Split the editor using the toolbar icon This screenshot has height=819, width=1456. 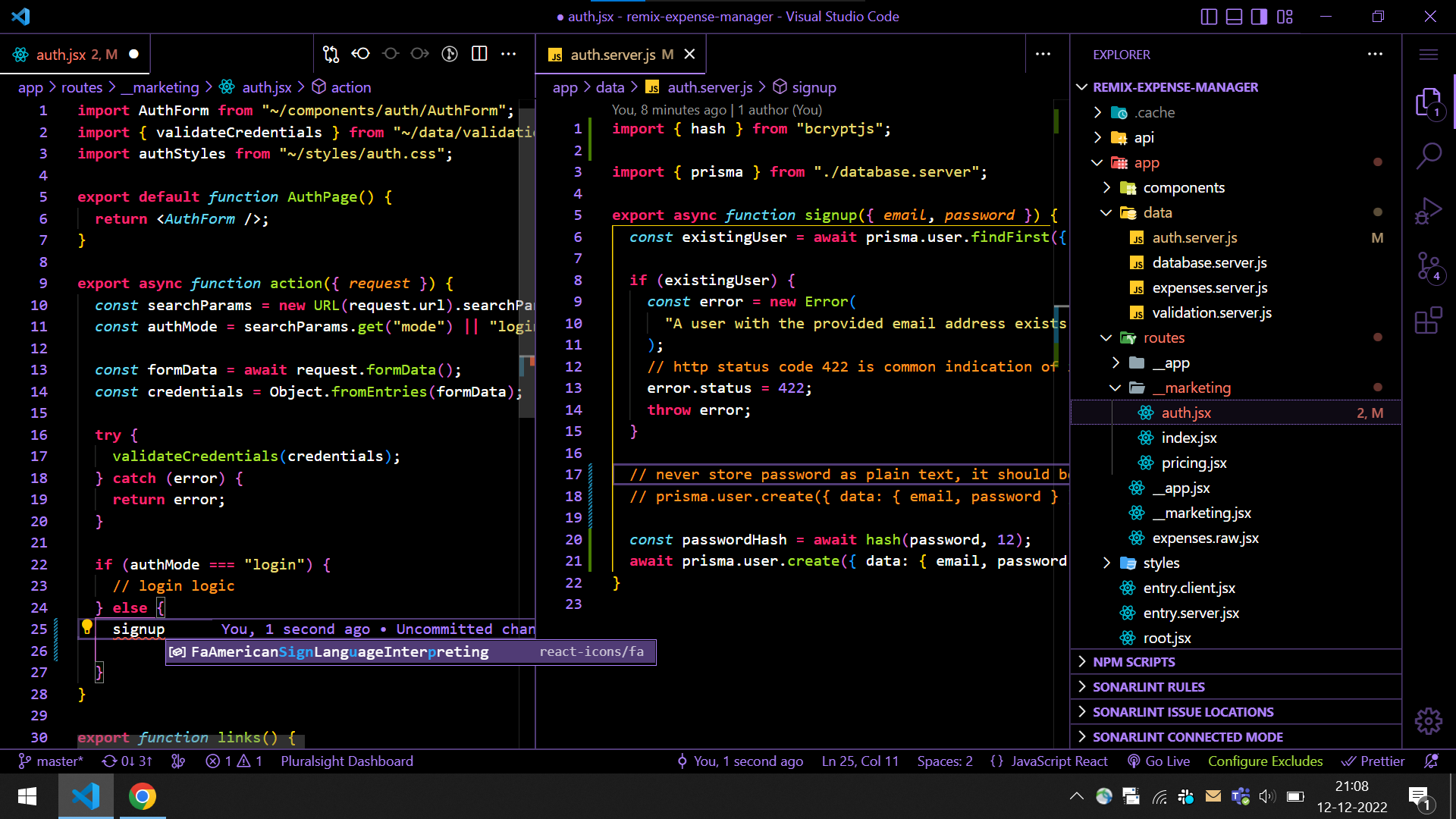point(479,54)
